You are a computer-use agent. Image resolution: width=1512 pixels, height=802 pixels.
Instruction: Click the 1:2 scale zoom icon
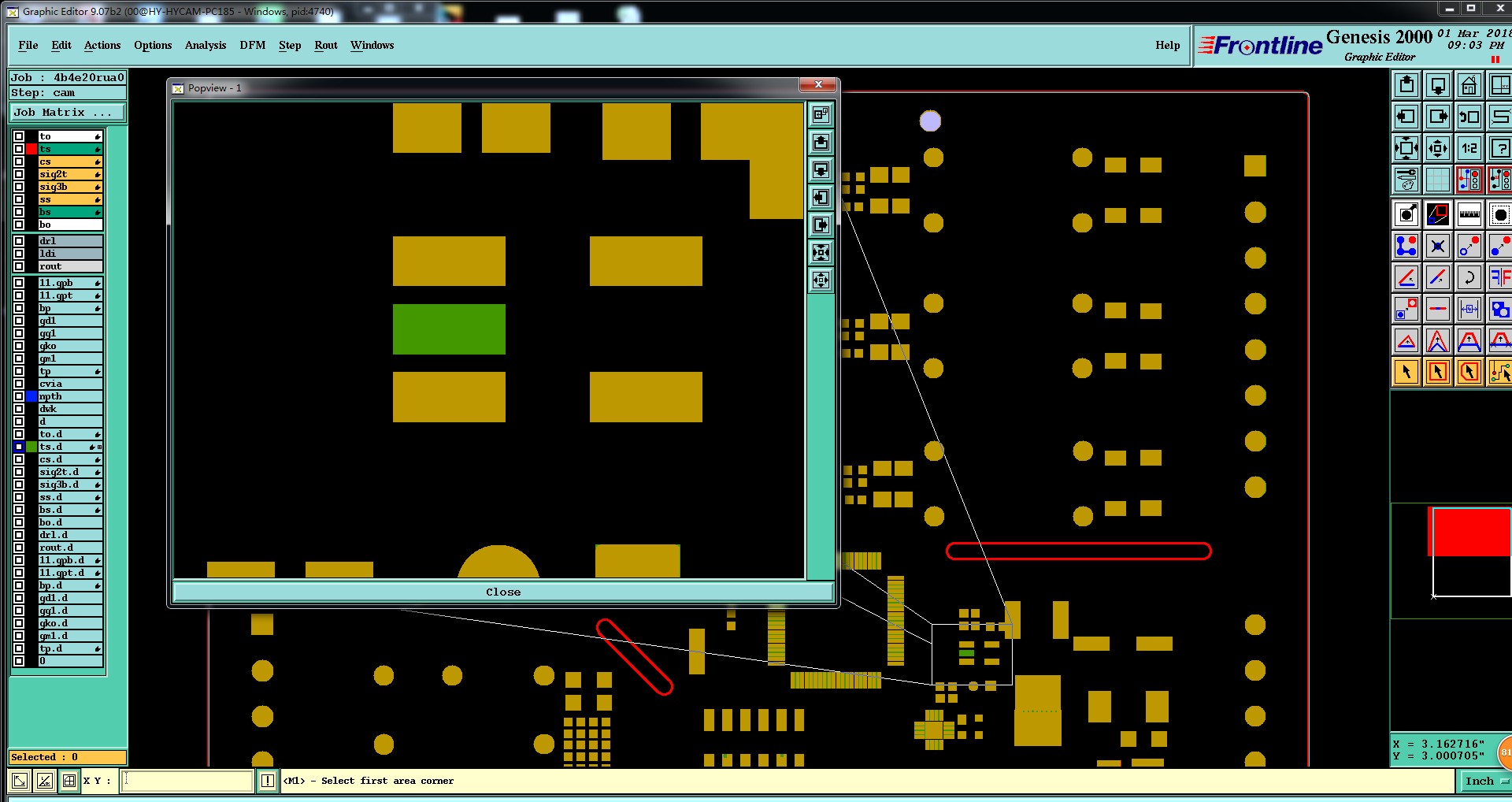click(x=1469, y=148)
